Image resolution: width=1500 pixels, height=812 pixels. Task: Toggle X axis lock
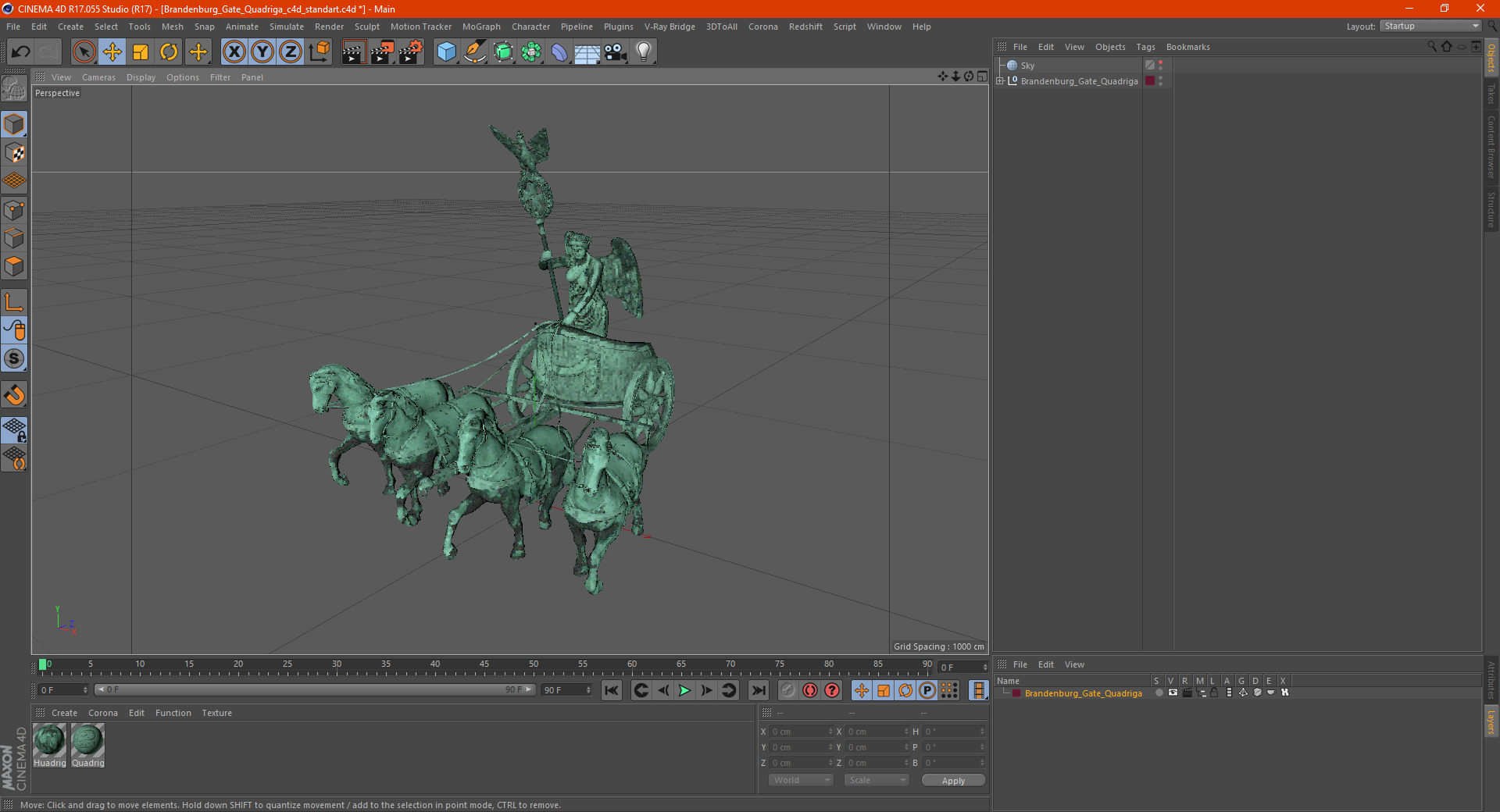[x=234, y=52]
